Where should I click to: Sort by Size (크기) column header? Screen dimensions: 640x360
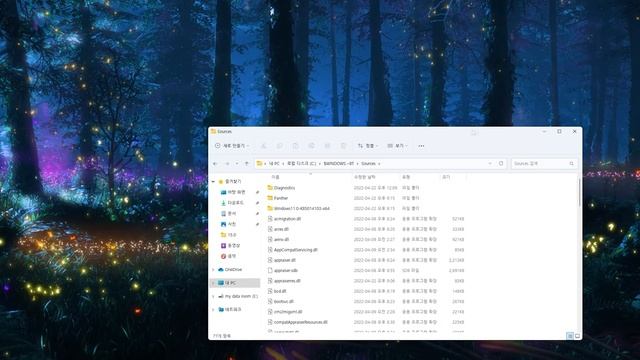tap(446, 177)
